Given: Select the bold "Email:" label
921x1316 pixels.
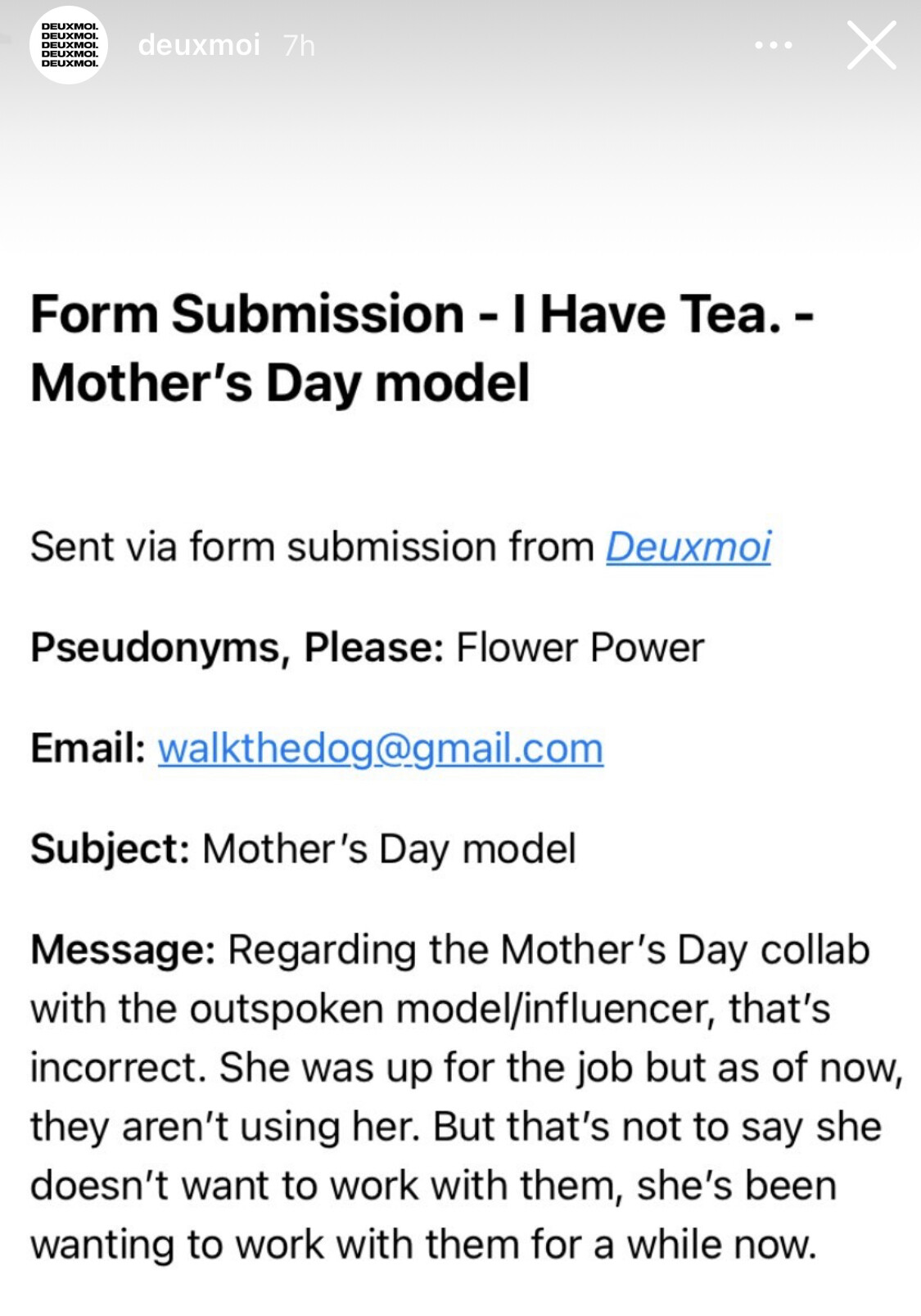Looking at the screenshot, I should (x=88, y=748).
